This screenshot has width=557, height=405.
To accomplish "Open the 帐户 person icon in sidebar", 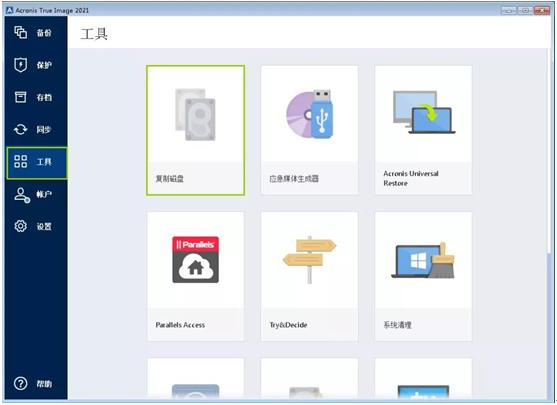I will (x=21, y=195).
